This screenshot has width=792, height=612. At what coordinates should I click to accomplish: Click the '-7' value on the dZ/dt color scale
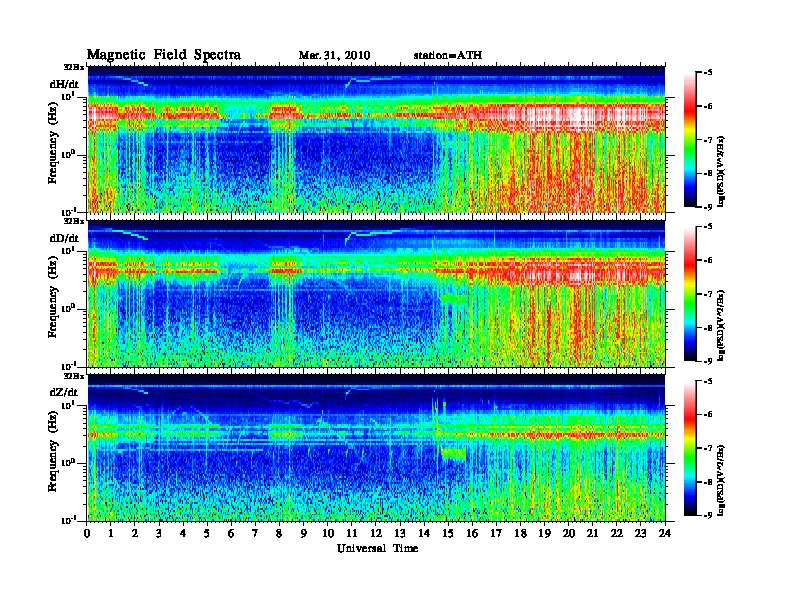(x=708, y=448)
